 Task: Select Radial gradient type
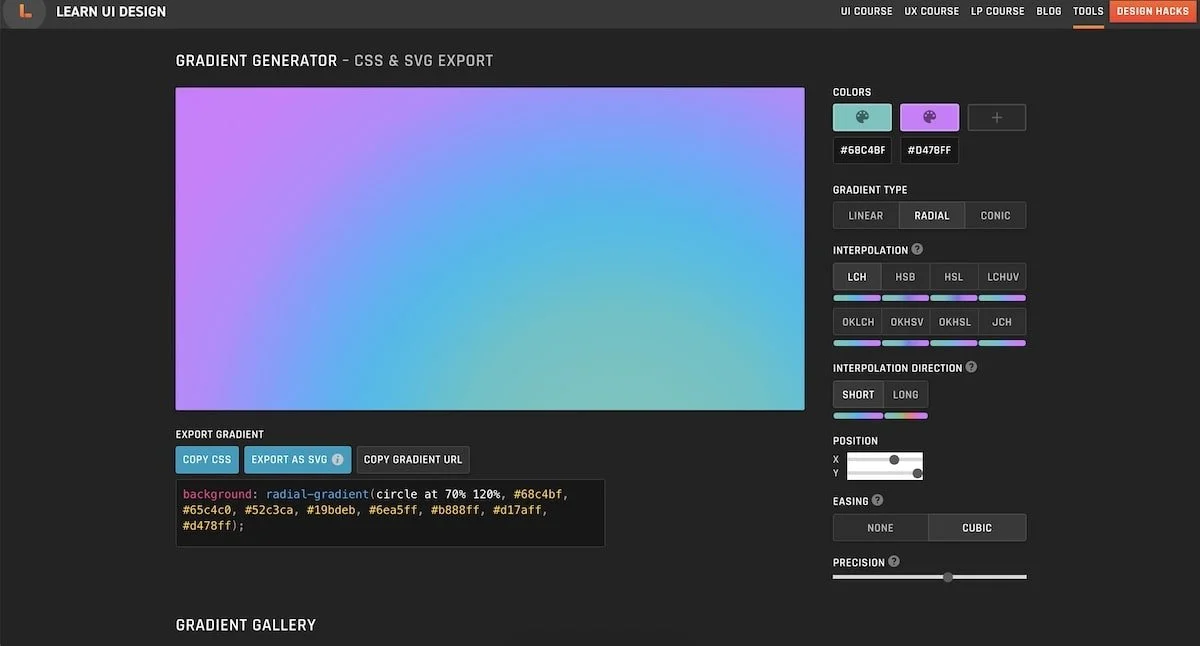pos(932,216)
